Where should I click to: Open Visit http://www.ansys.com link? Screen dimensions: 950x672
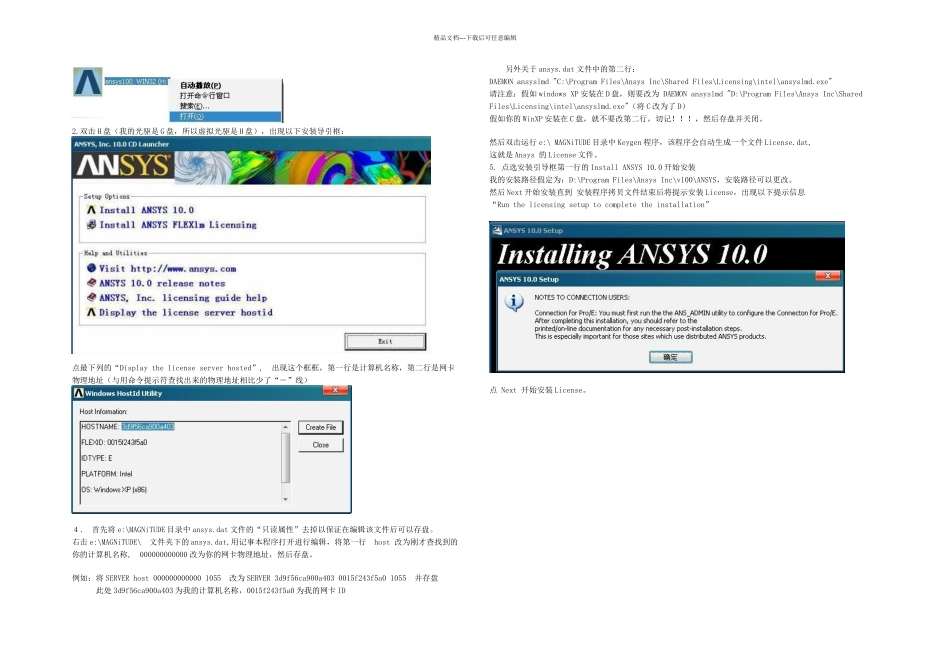tap(167, 268)
